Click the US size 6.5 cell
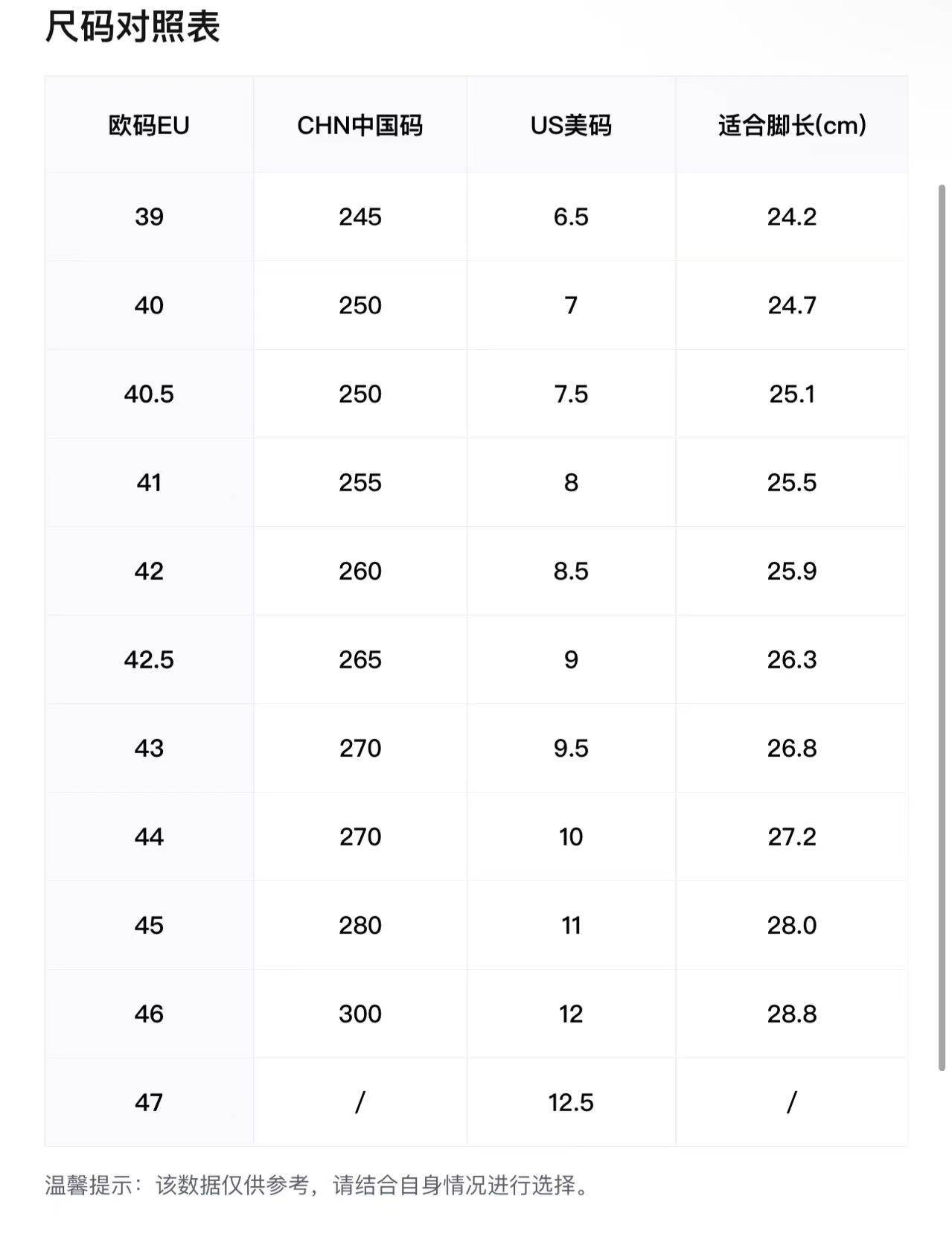Screen dimensions: 952x1251 pyautogui.click(x=571, y=217)
